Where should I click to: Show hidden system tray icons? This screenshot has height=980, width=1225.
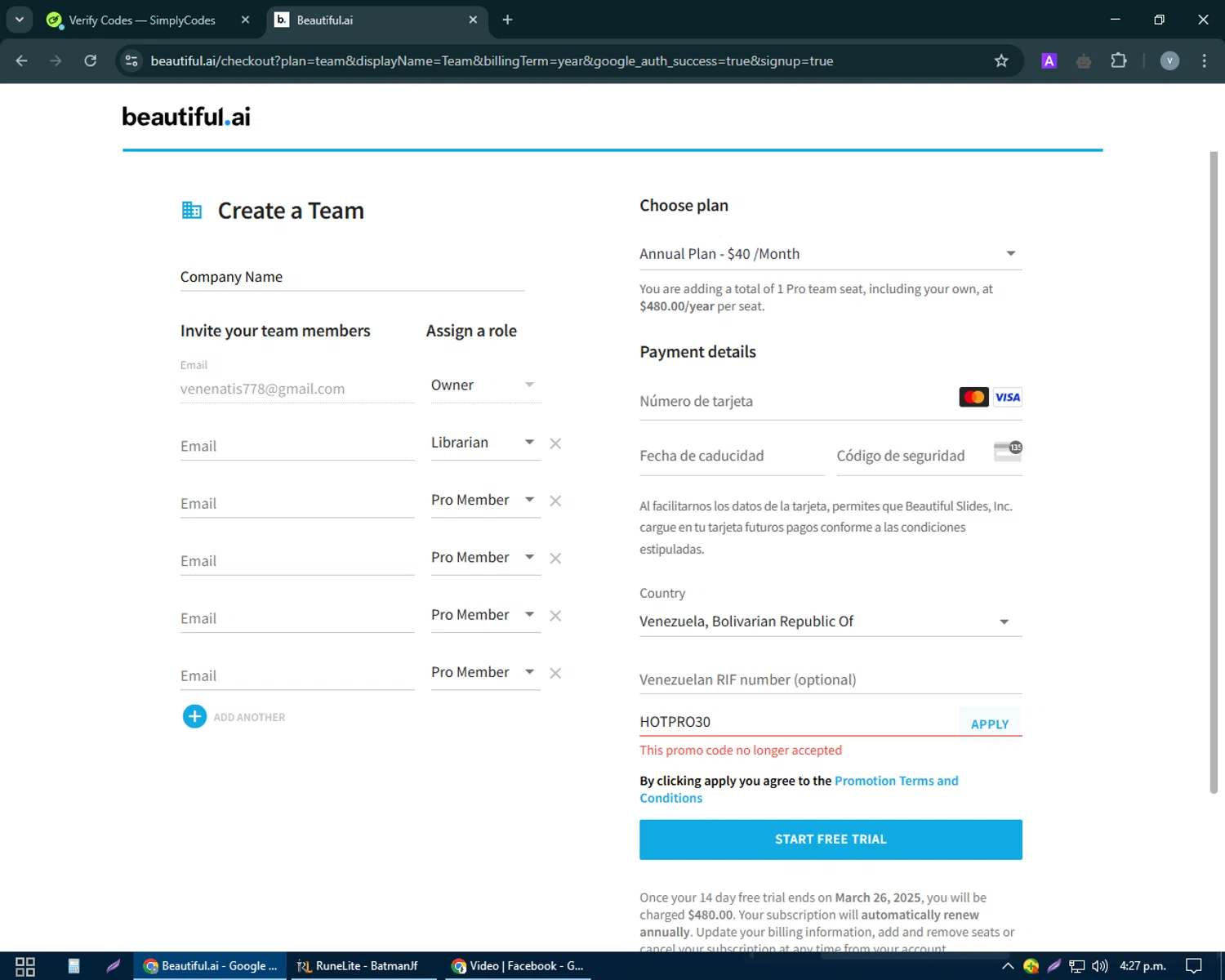(1008, 966)
